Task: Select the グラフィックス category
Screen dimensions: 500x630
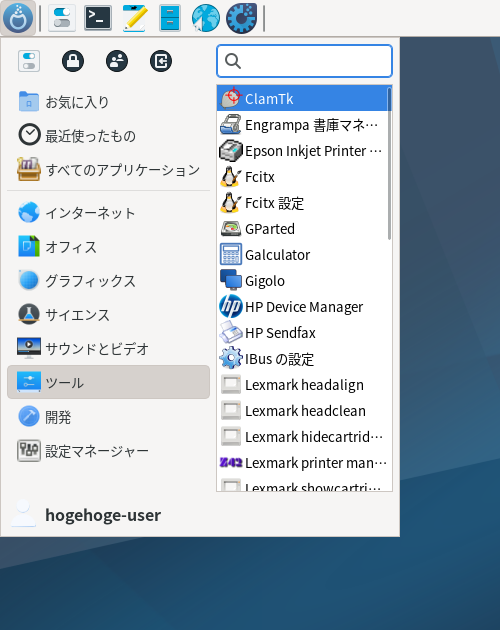Action: pyautogui.click(x=109, y=280)
